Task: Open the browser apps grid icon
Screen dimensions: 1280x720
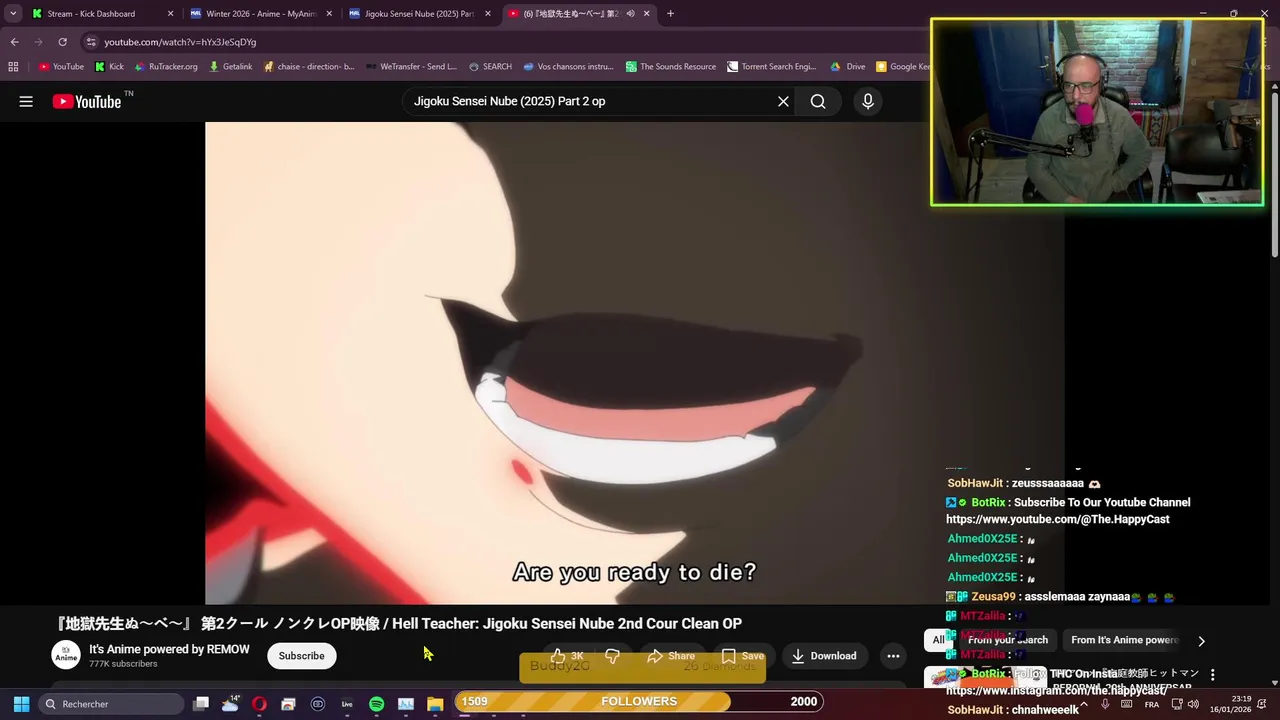Action: pos(13,66)
